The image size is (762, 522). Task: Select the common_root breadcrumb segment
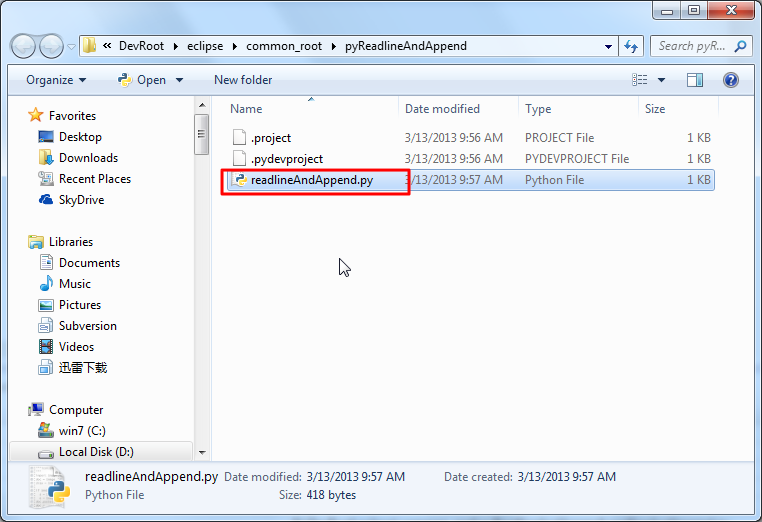pos(284,46)
